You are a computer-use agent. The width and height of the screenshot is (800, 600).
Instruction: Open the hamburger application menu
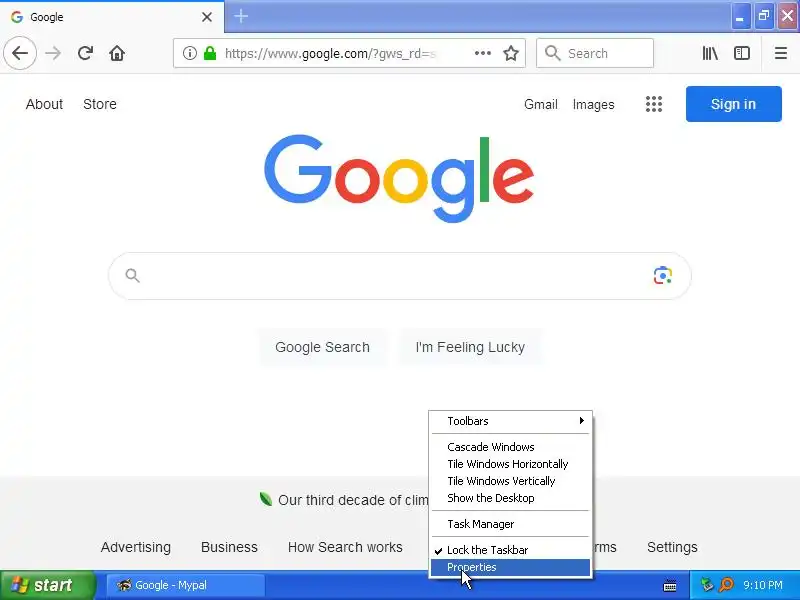click(x=780, y=53)
